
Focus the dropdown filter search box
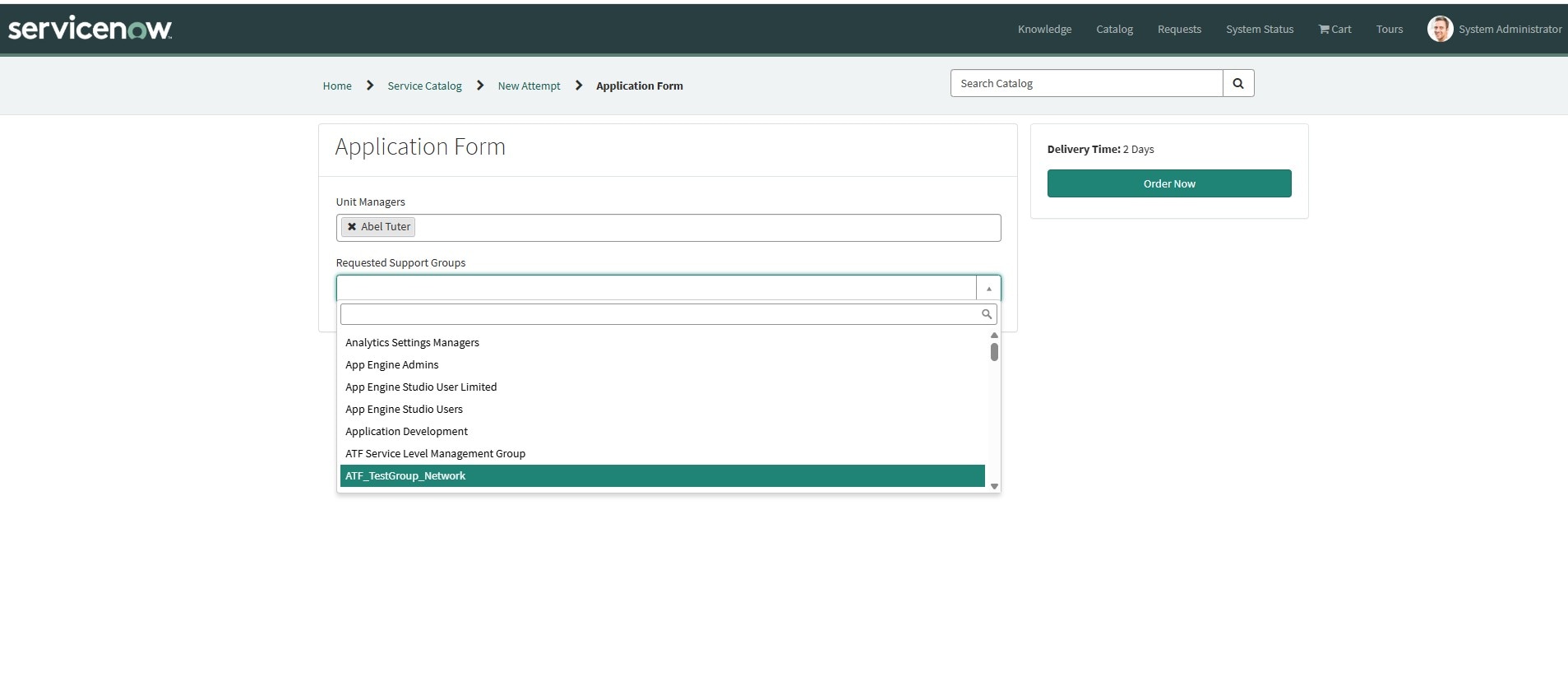pyautogui.click(x=668, y=313)
